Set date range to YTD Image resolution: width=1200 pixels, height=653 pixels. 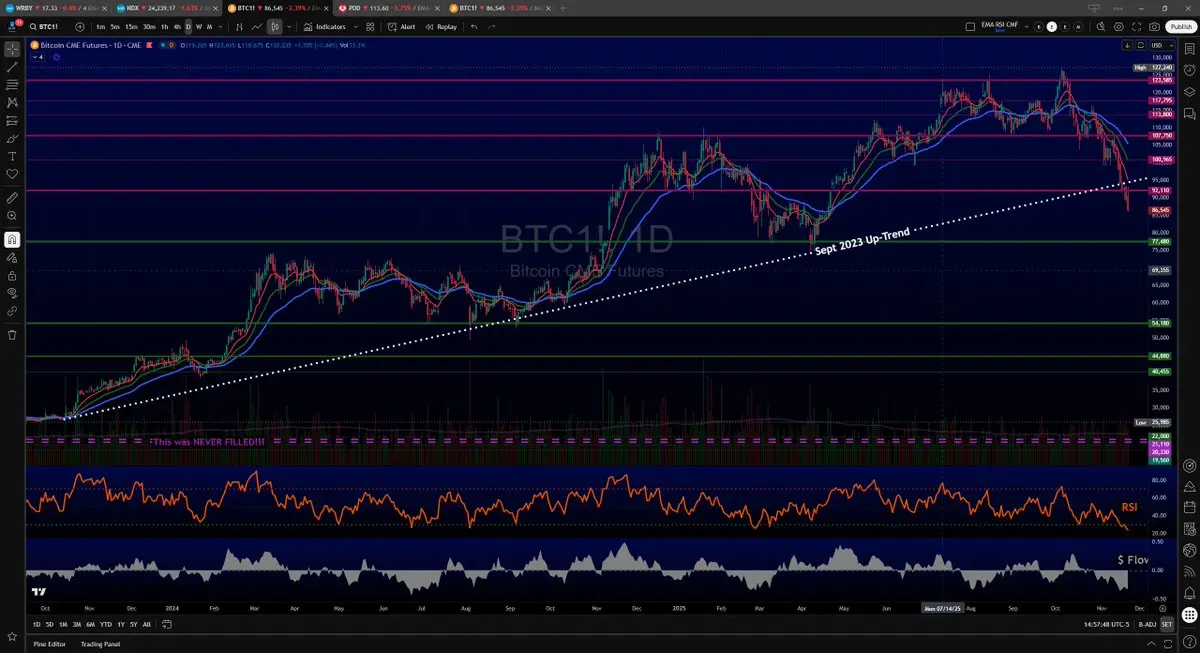(105, 624)
